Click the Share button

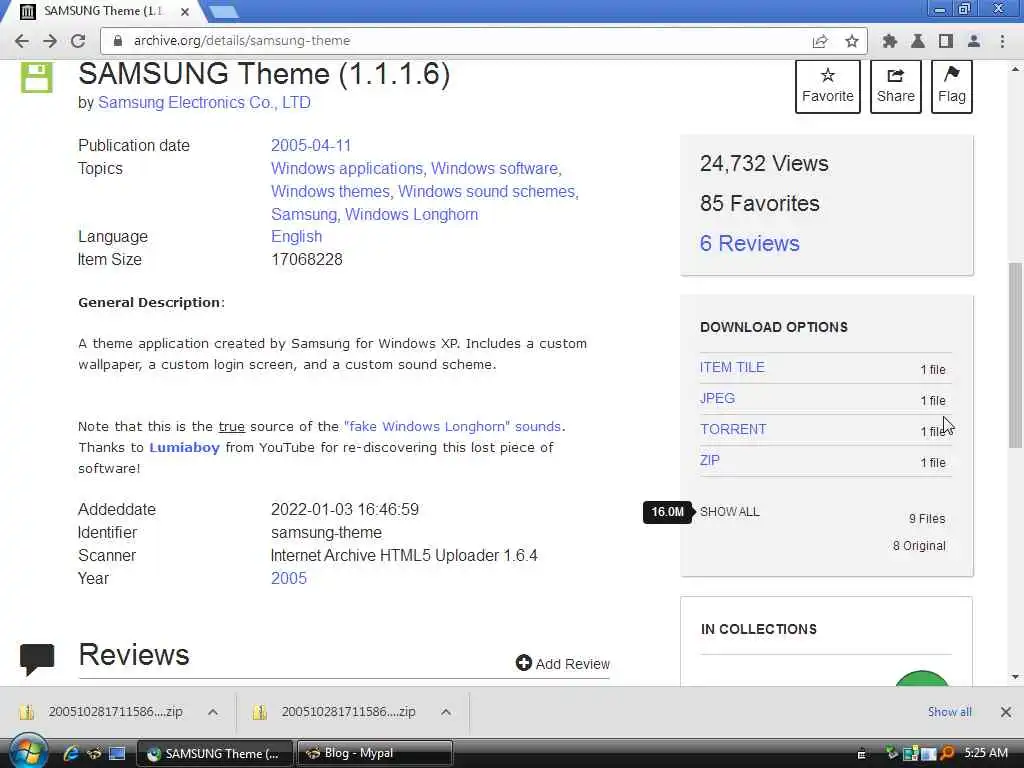pyautogui.click(x=895, y=86)
